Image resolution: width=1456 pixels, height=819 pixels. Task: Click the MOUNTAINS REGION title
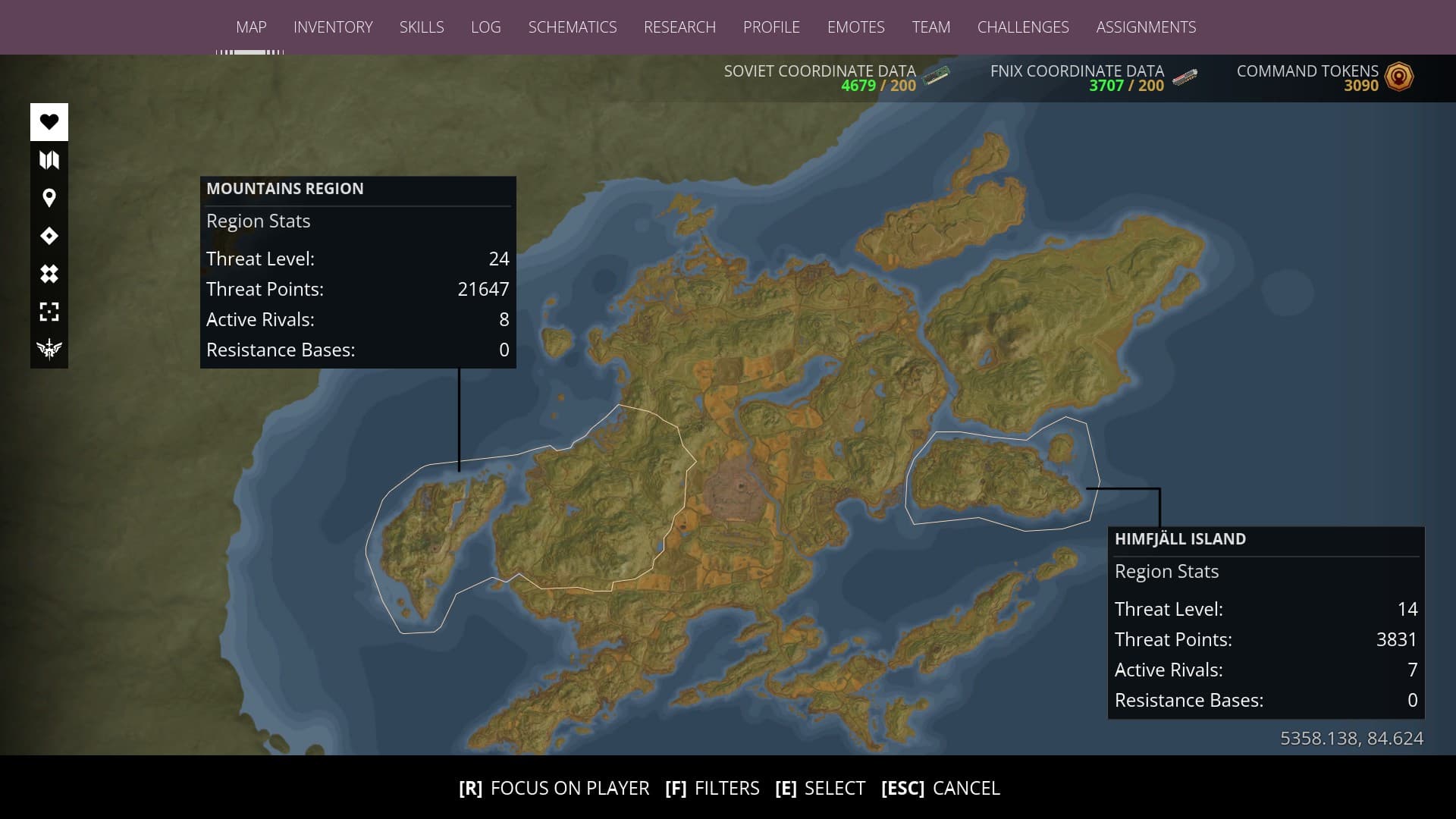tap(285, 189)
